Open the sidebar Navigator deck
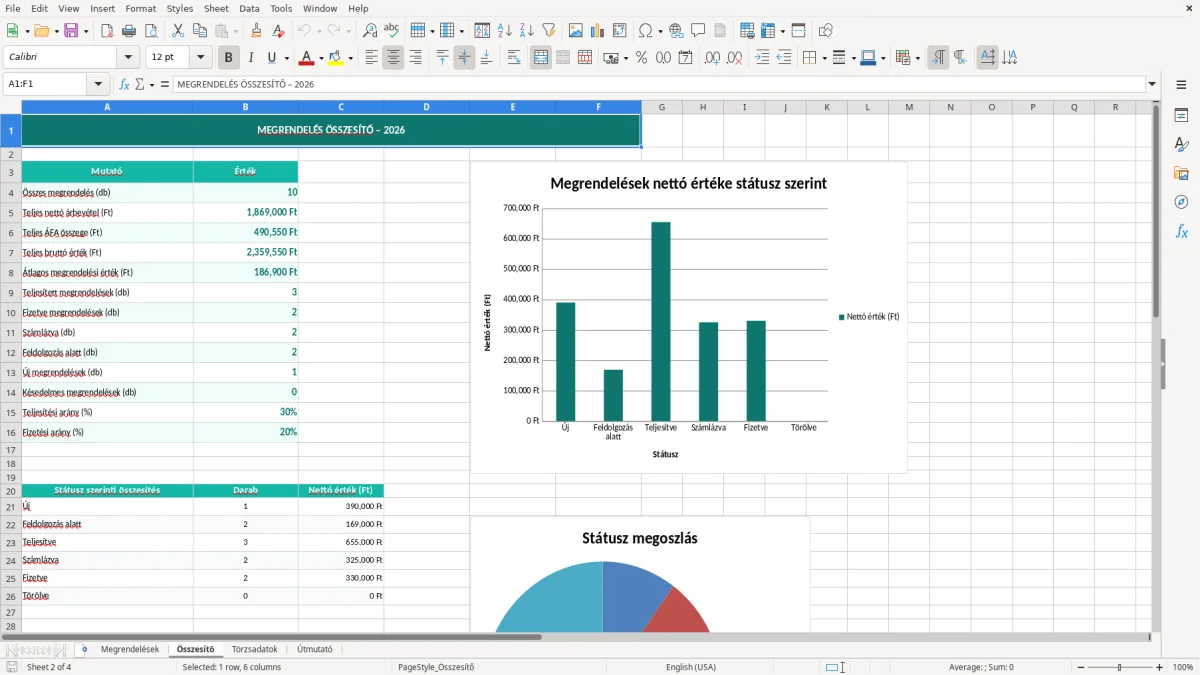The width and height of the screenshot is (1200, 675). pos(1181,203)
